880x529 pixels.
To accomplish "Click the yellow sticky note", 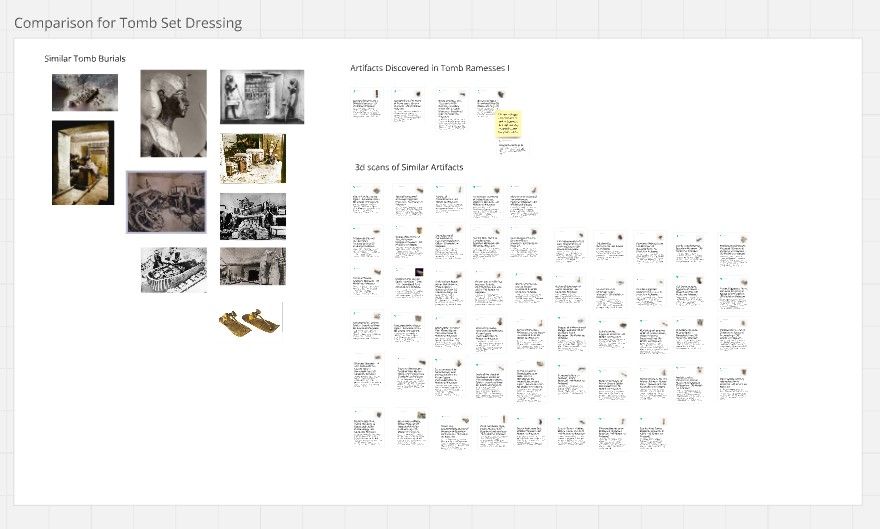I will click(508, 124).
